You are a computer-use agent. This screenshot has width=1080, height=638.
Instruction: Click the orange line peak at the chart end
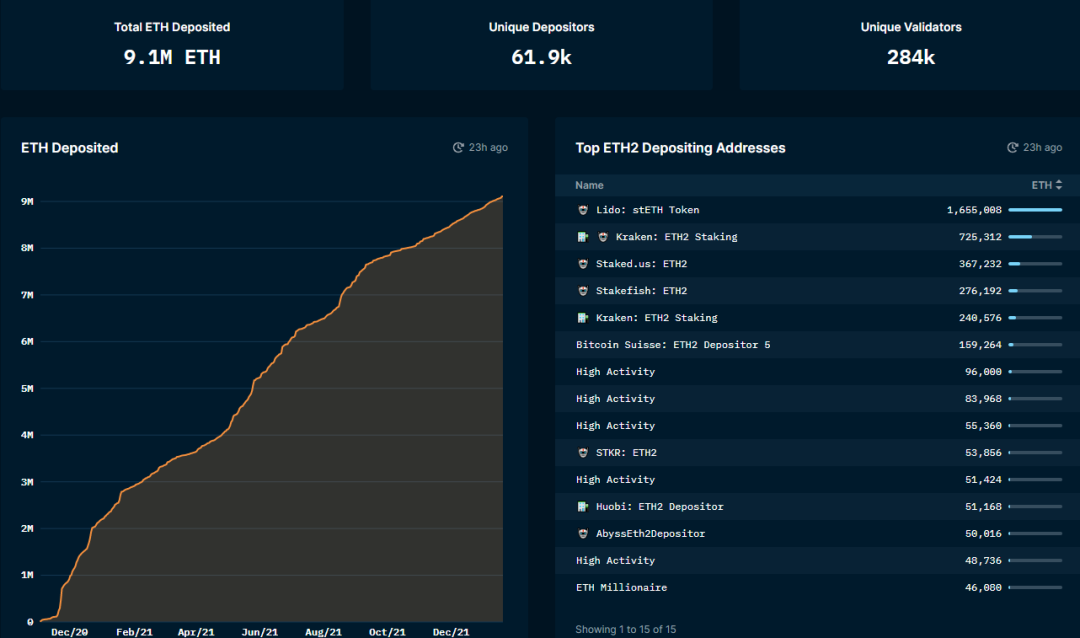pos(501,197)
